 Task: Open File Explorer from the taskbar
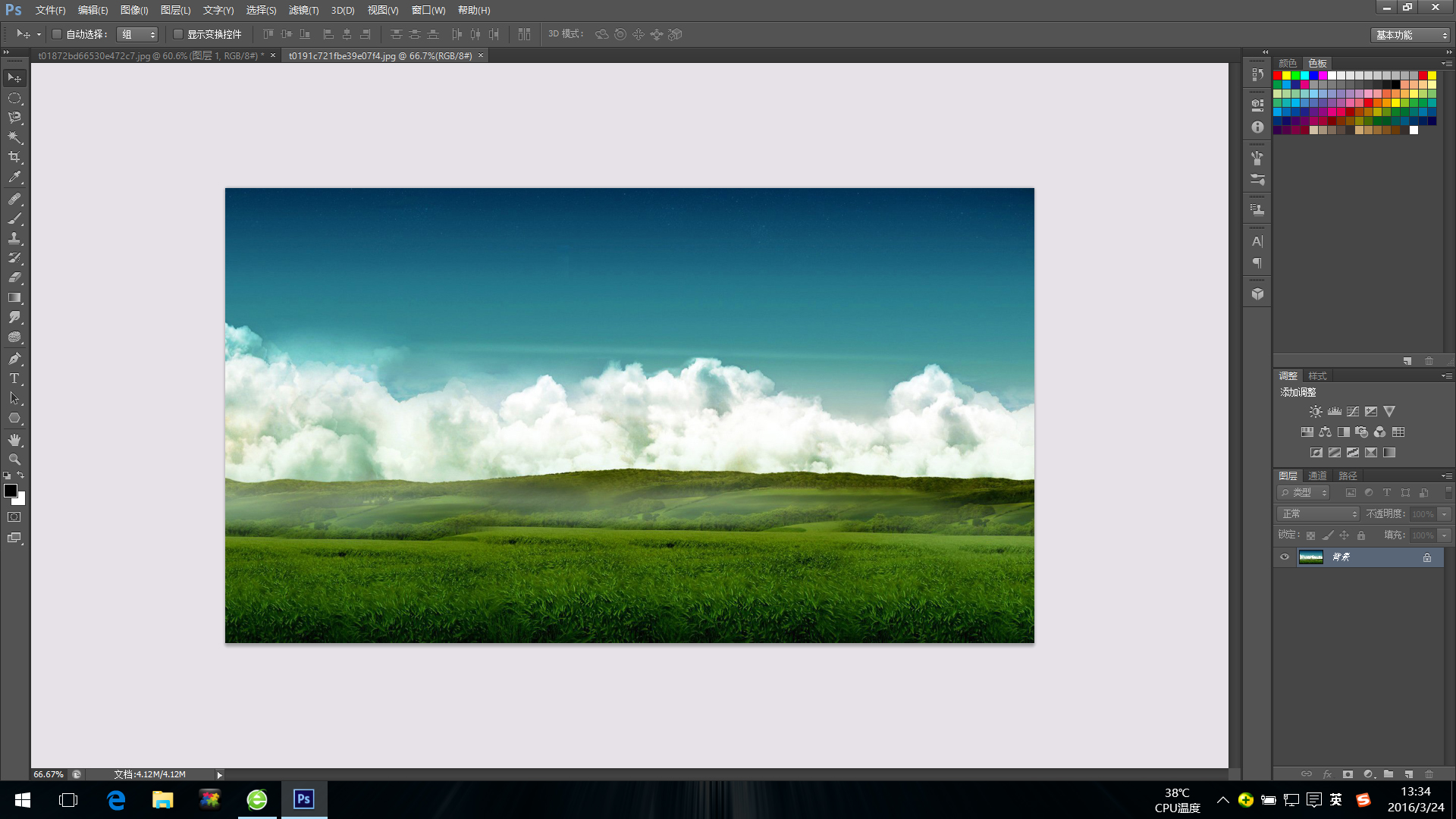coord(162,800)
